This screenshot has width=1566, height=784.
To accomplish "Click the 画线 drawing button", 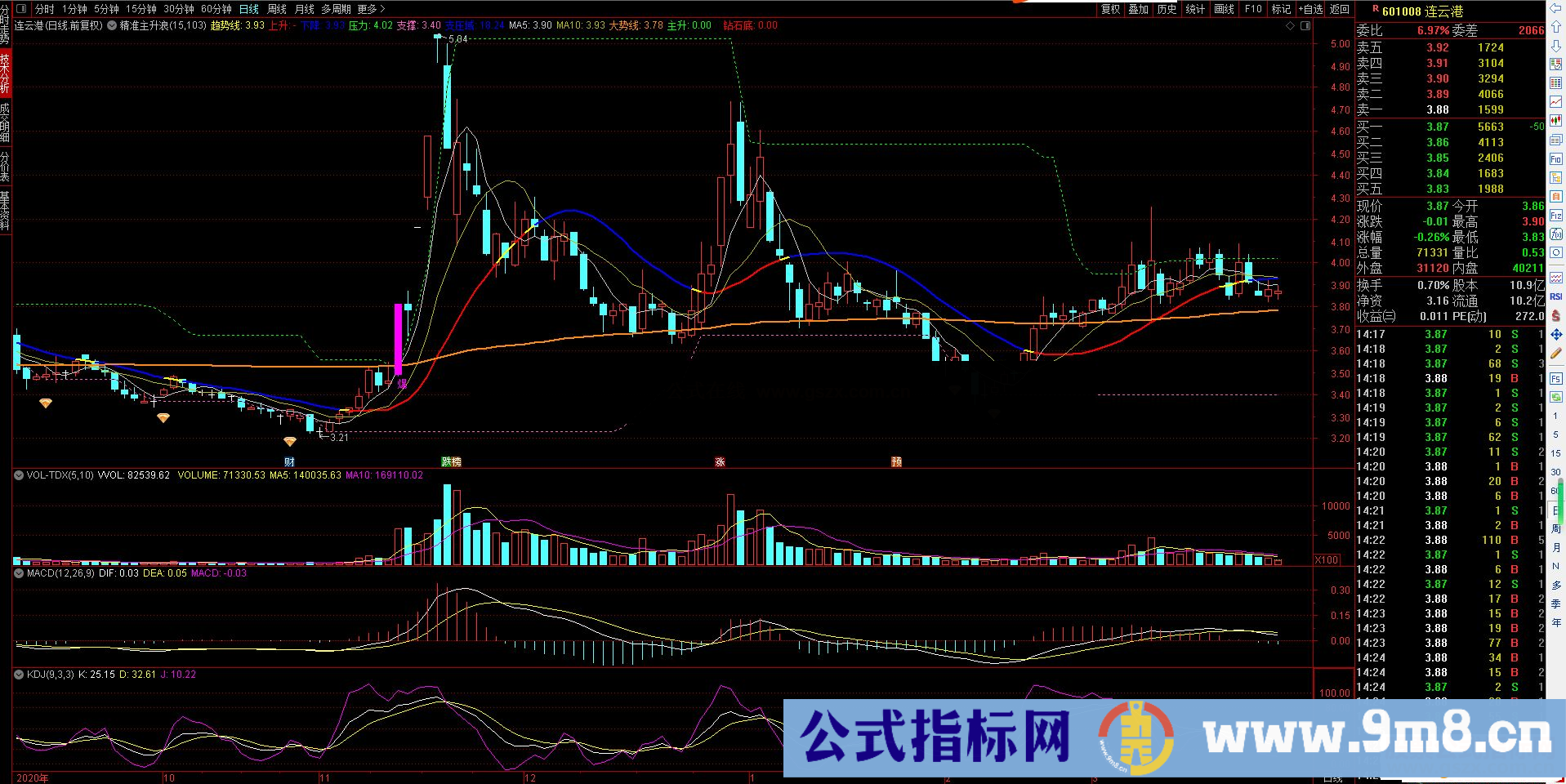I will (1224, 9).
